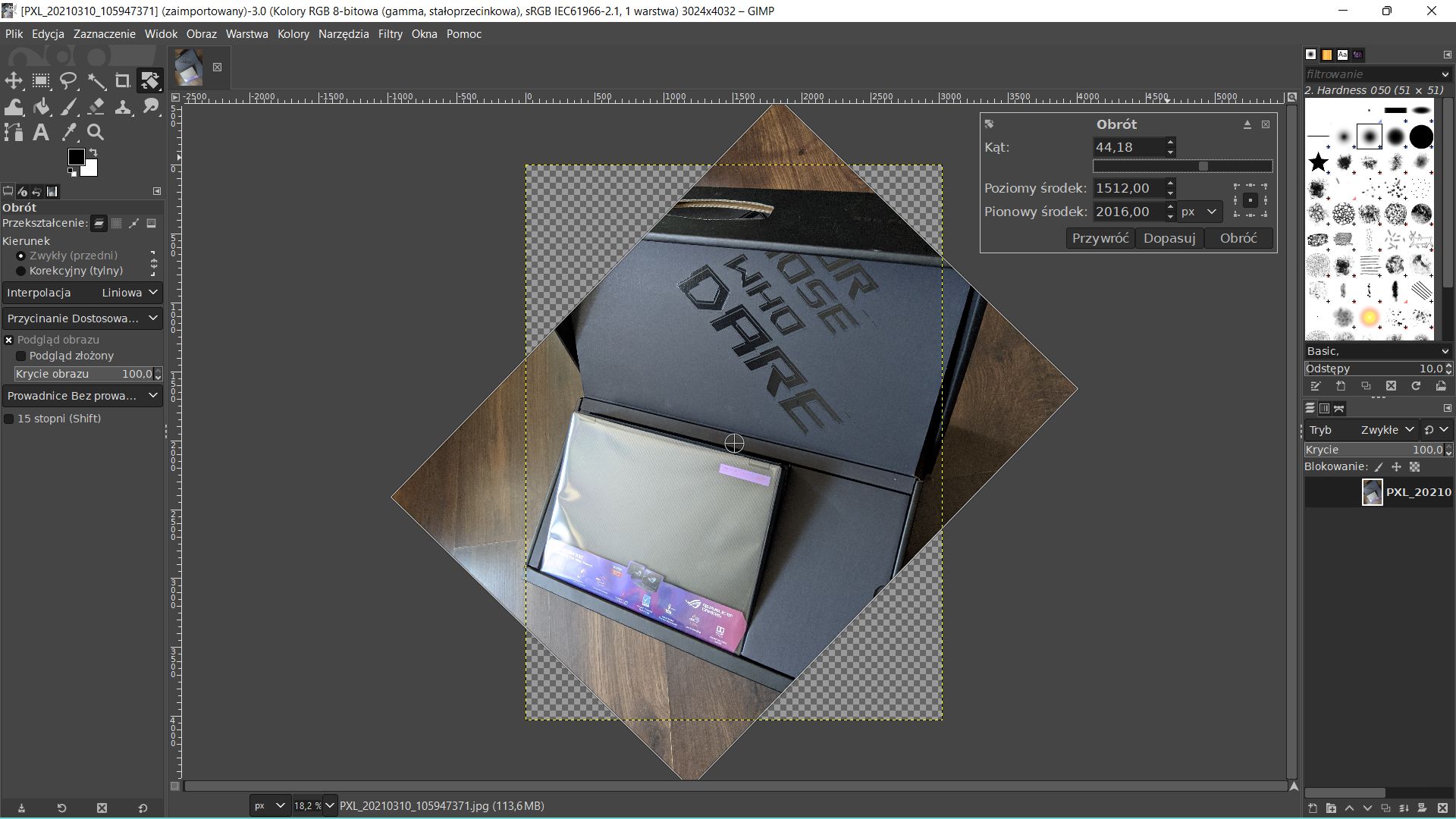Select the Move tool in the toolbox
Viewport: 1456px width, 819px height.
coord(14,80)
